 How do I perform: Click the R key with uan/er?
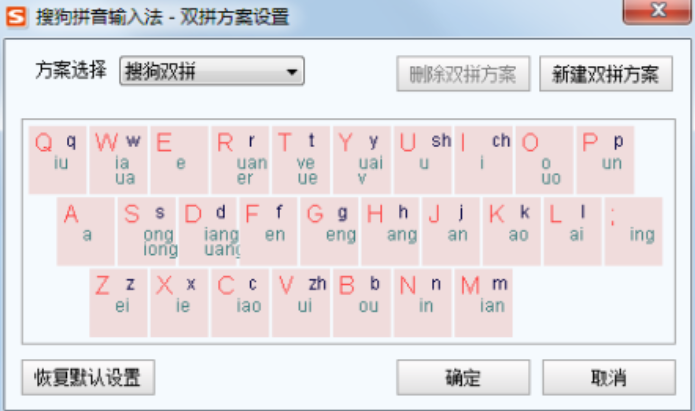(x=241, y=159)
